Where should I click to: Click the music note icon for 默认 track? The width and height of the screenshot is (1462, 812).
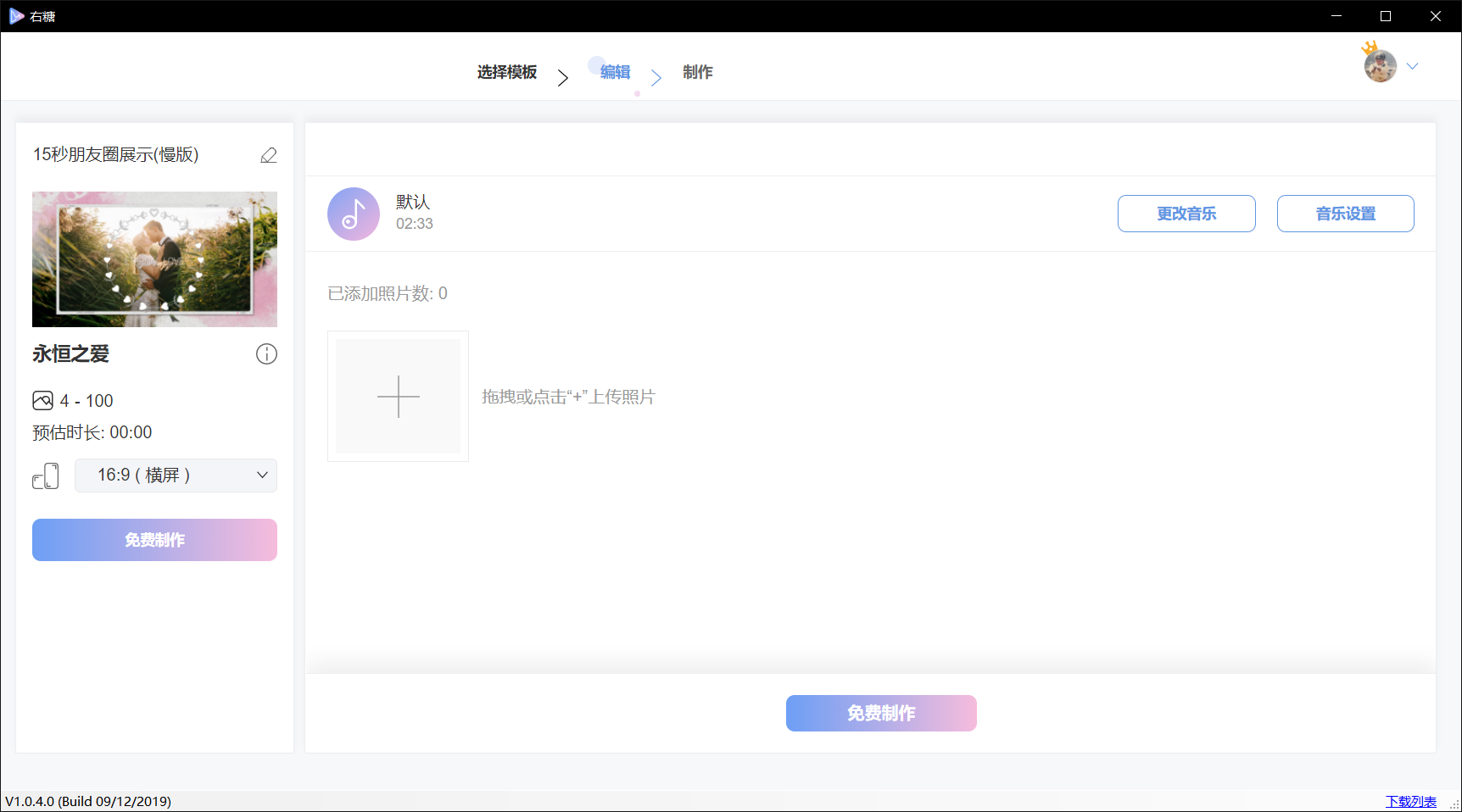[354, 214]
